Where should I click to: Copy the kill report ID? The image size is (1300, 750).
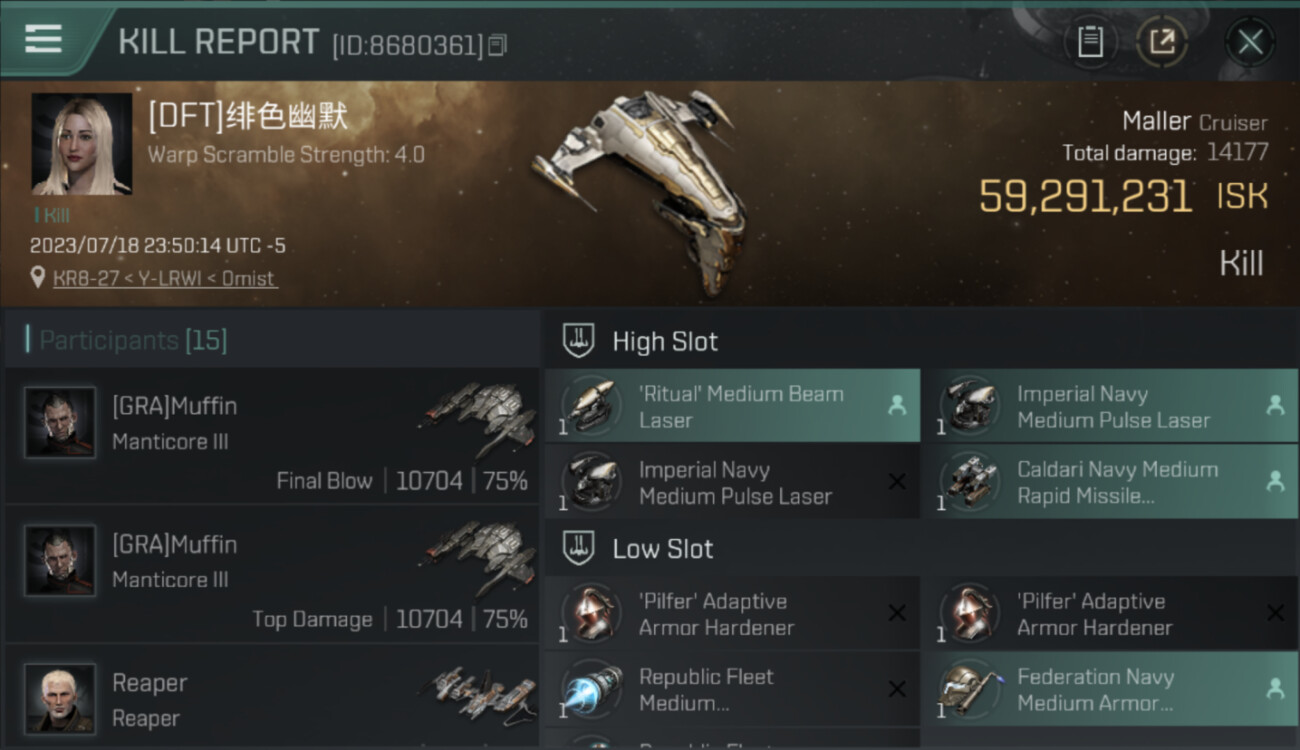click(498, 45)
